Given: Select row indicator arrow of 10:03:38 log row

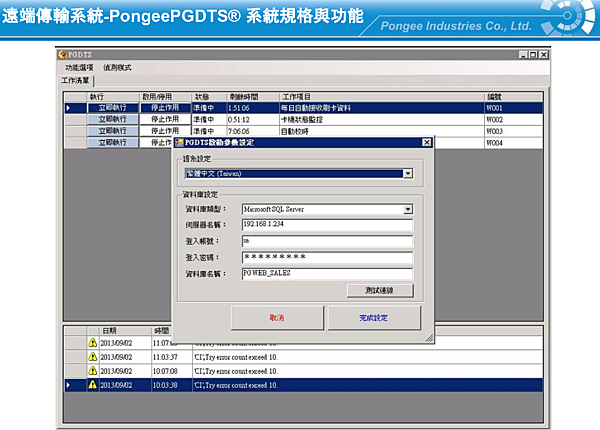Looking at the screenshot, I should [x=68, y=385].
